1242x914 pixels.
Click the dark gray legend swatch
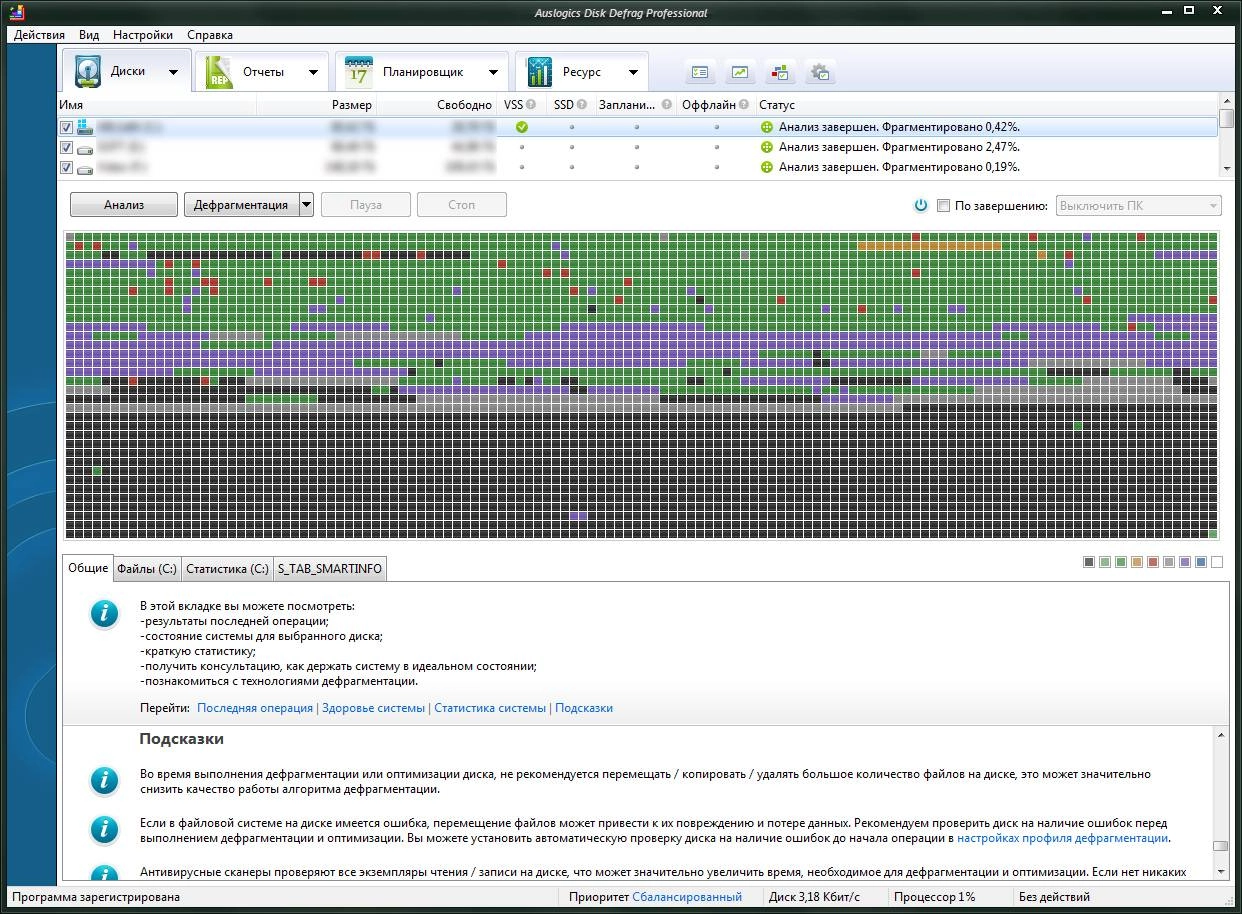click(1089, 562)
